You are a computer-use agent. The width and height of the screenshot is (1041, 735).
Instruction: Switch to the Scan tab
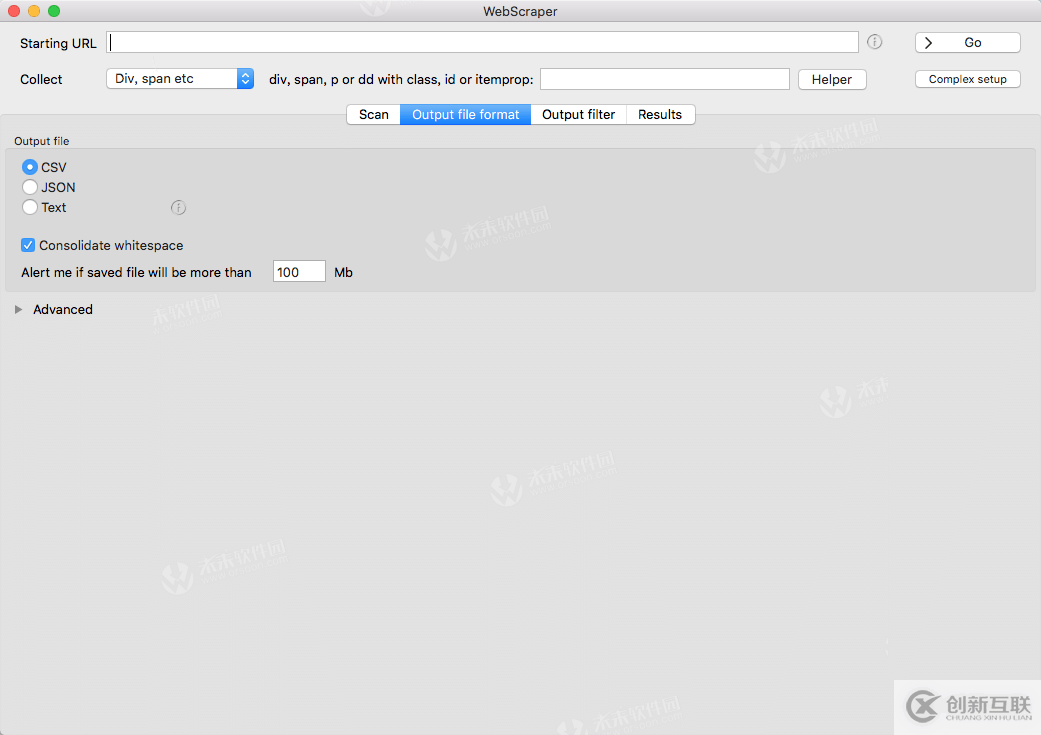pos(373,115)
